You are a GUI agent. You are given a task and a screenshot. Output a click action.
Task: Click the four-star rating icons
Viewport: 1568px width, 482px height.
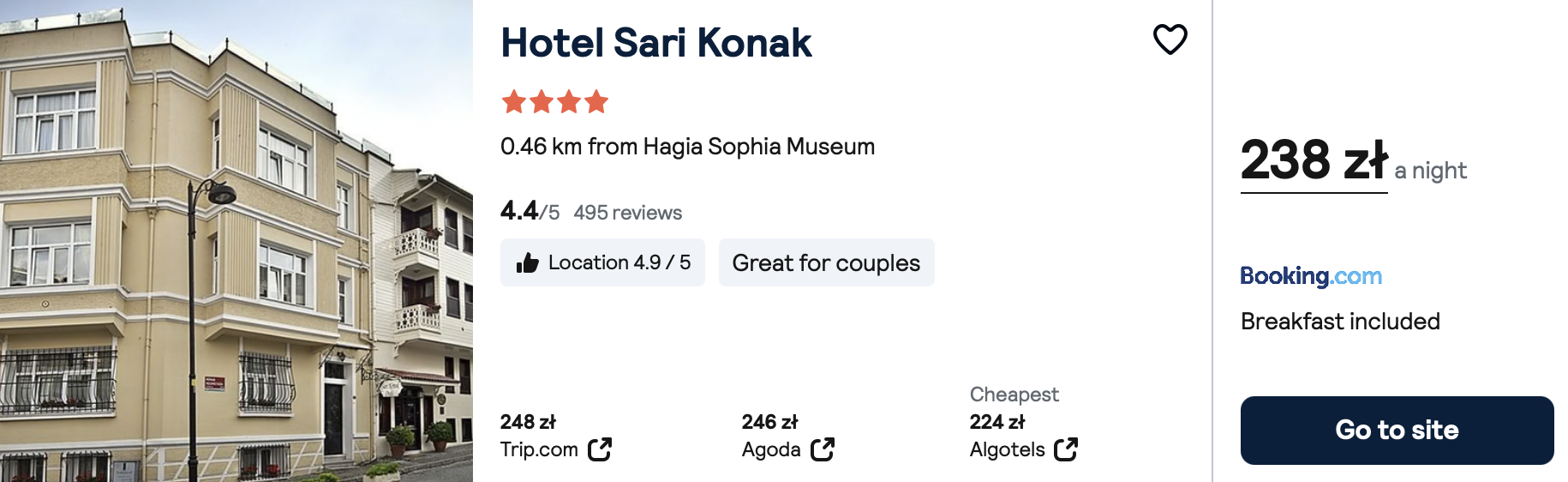[x=555, y=102]
